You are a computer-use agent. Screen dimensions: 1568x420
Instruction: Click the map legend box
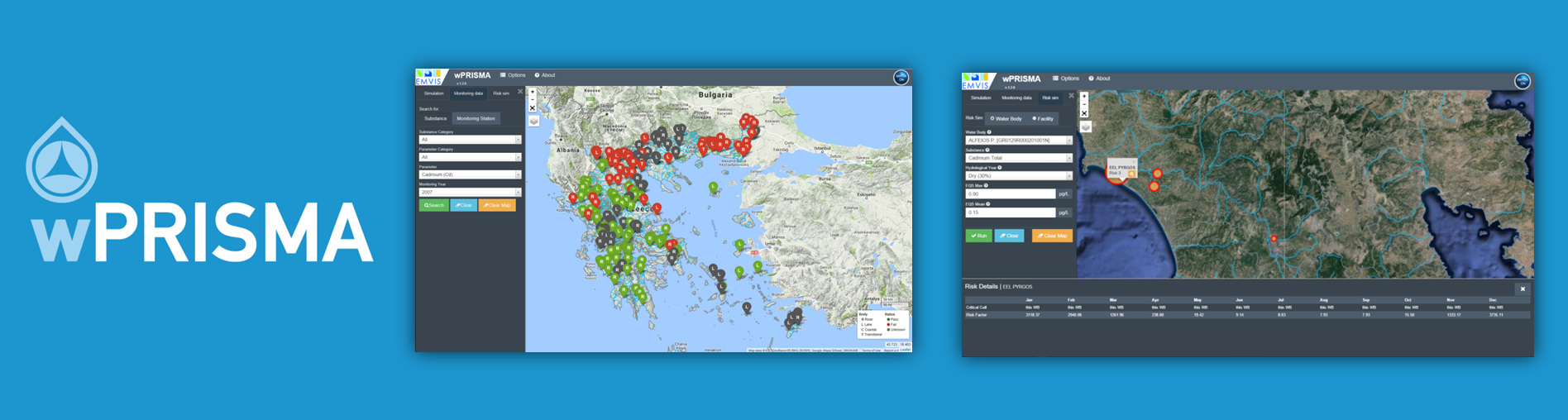click(883, 324)
